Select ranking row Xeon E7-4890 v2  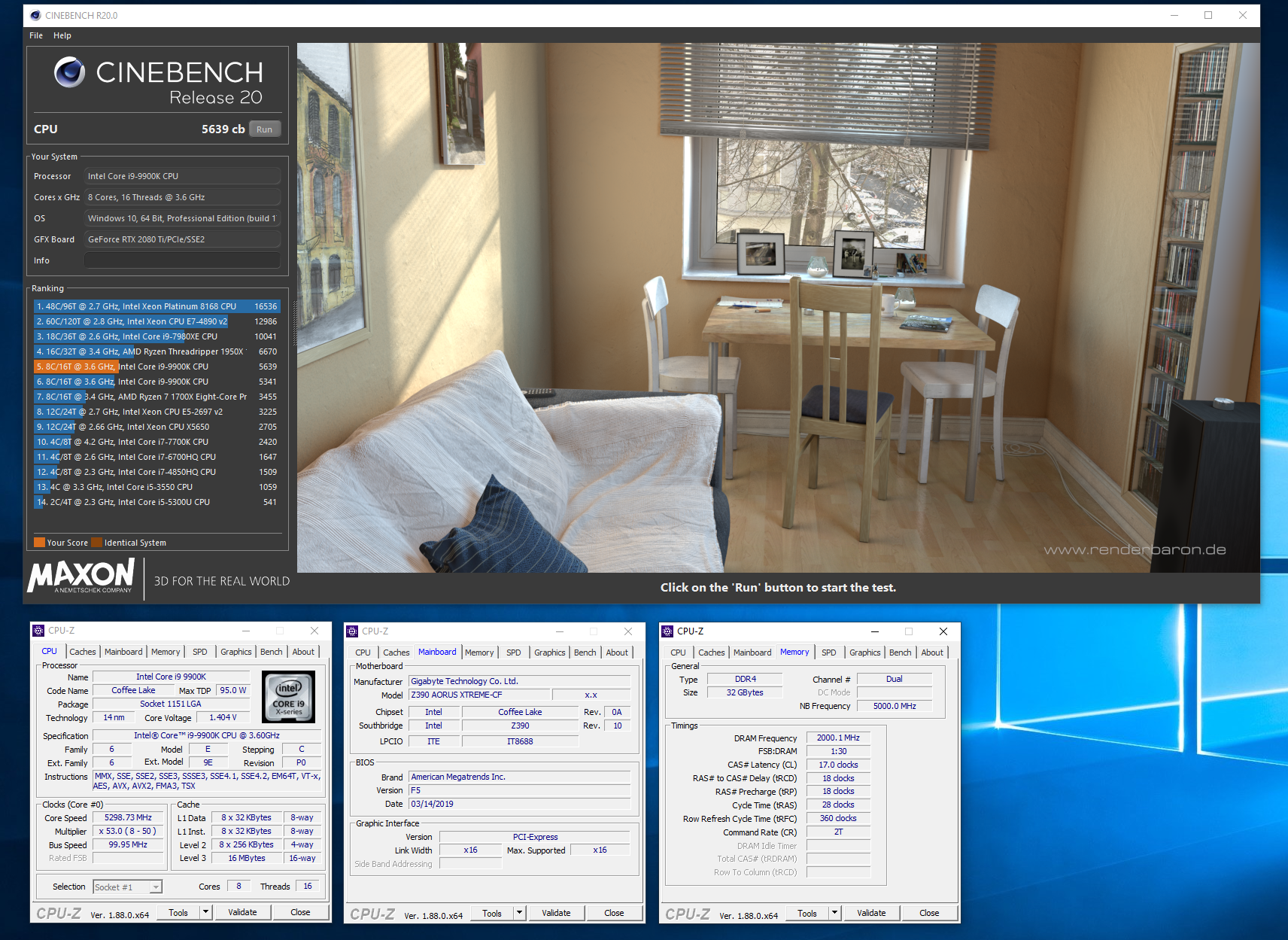click(x=157, y=321)
